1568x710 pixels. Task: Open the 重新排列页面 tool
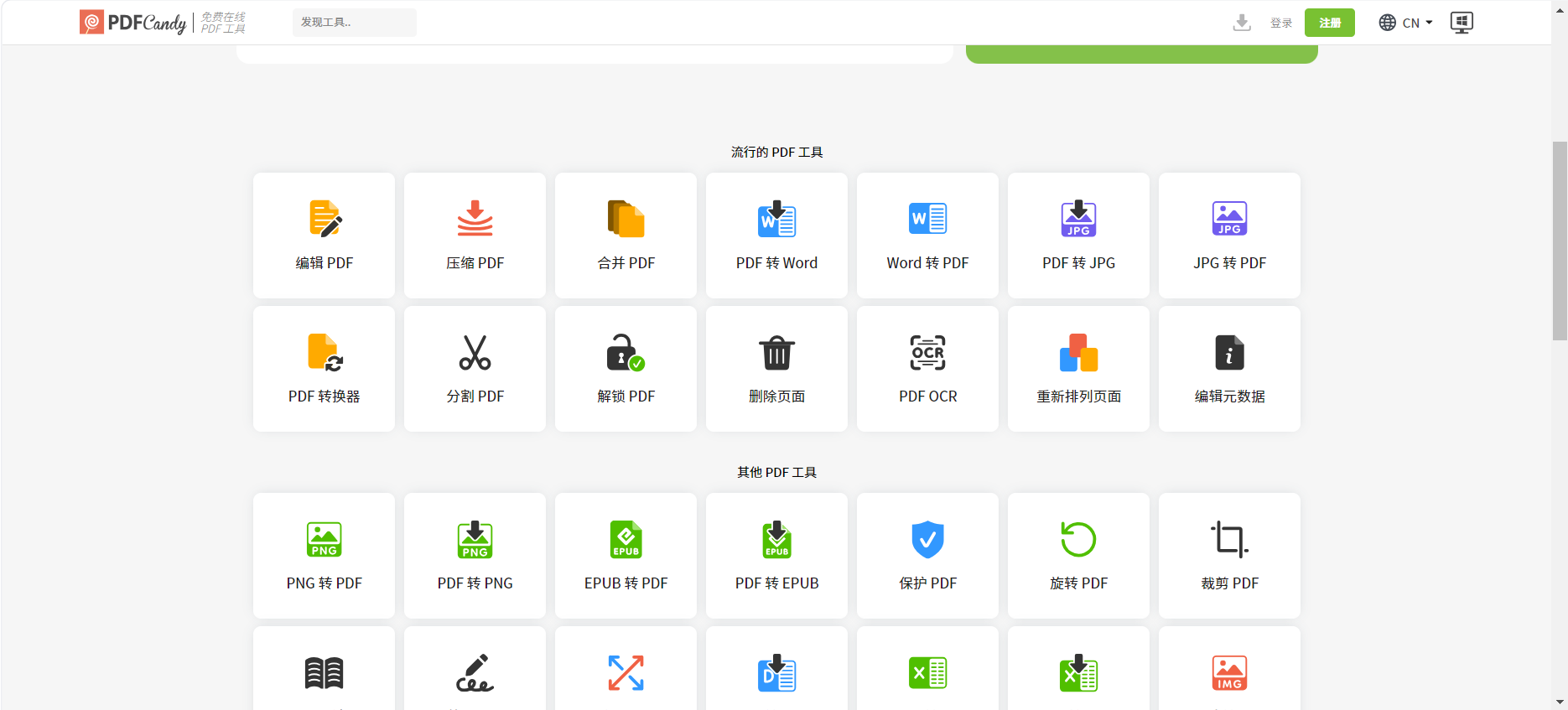1078,369
